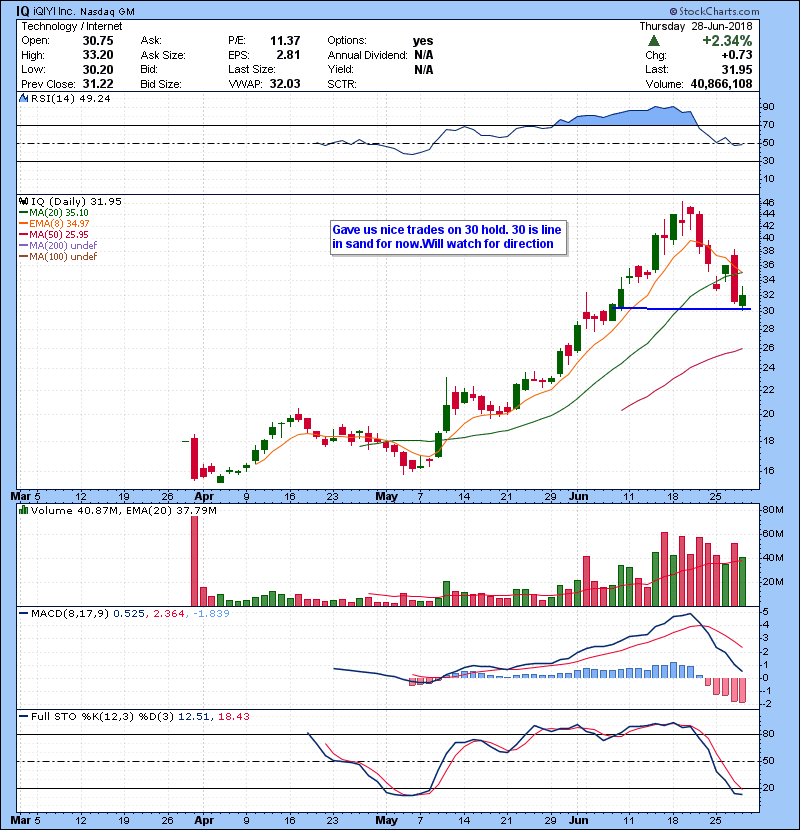Click the Chg value +0.73
The image size is (800, 830).
[736, 55]
